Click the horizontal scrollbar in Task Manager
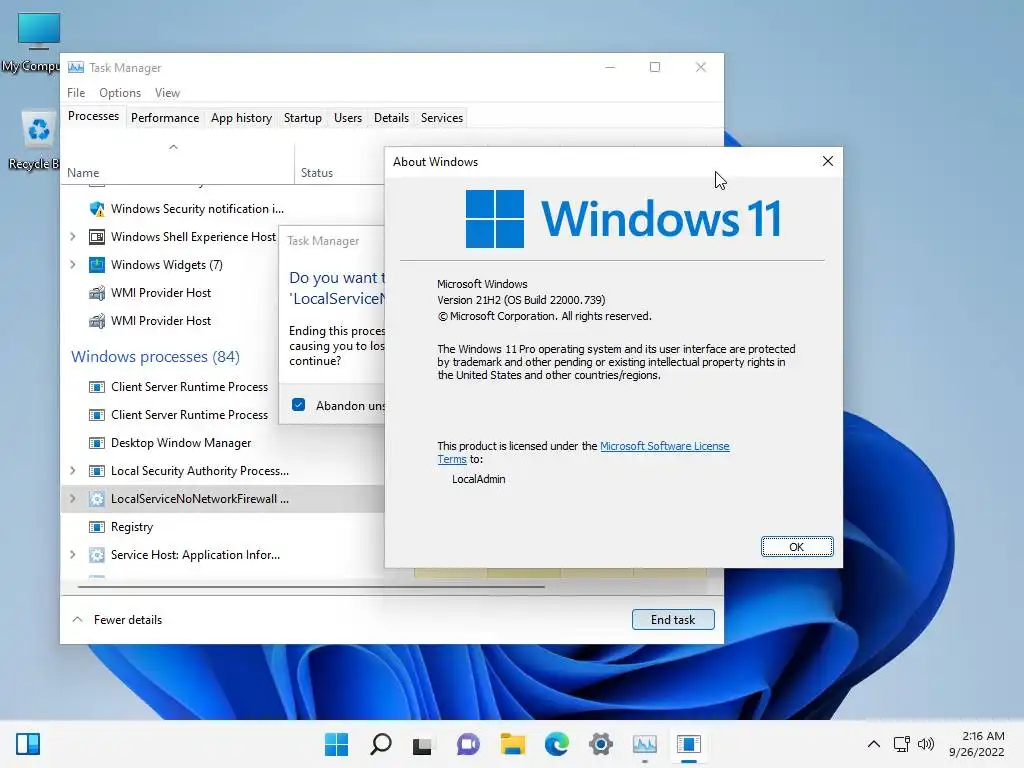Viewport: 1024px width, 768px height. [x=311, y=586]
